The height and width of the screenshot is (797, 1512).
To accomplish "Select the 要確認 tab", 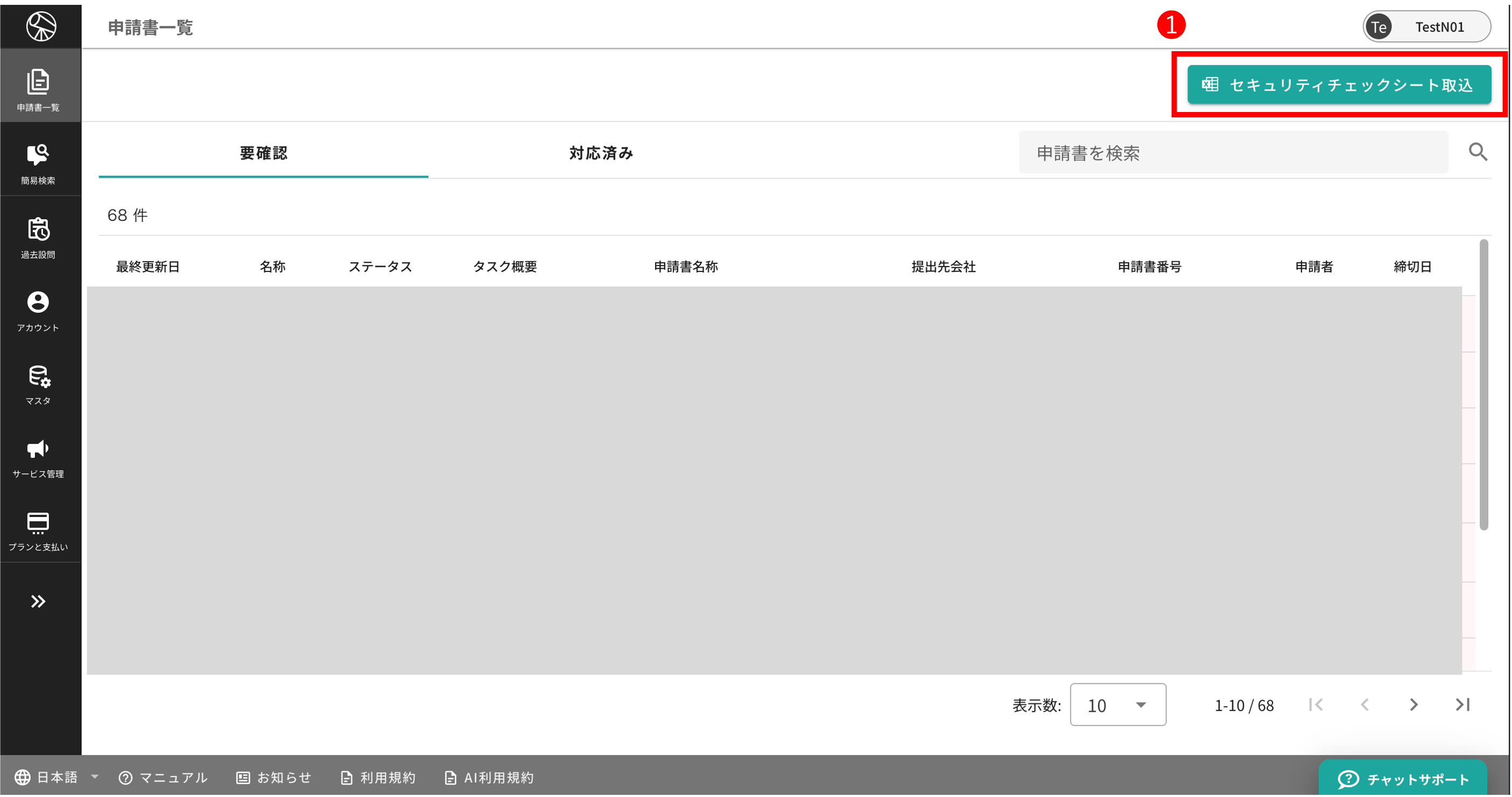I will pos(264,153).
